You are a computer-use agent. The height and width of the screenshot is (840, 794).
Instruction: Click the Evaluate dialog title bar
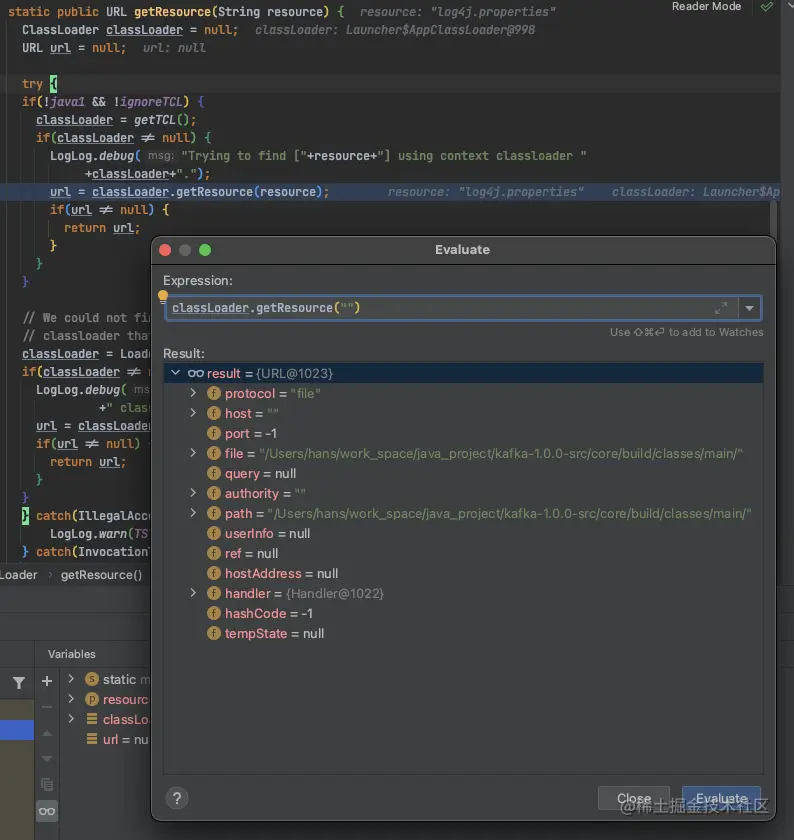462,250
